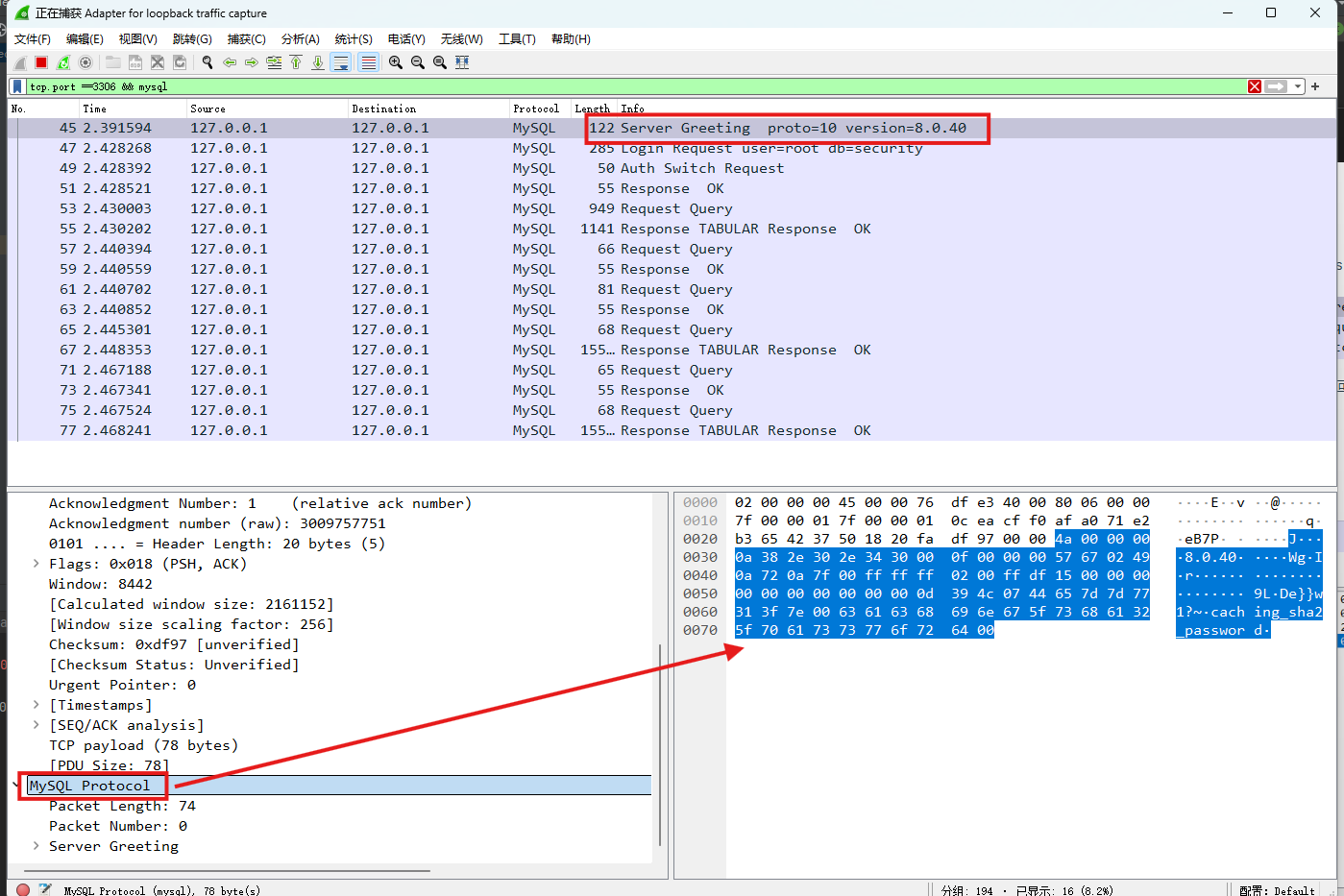Open display filter history dropdown
The width and height of the screenshot is (1344, 896).
[x=1298, y=86]
